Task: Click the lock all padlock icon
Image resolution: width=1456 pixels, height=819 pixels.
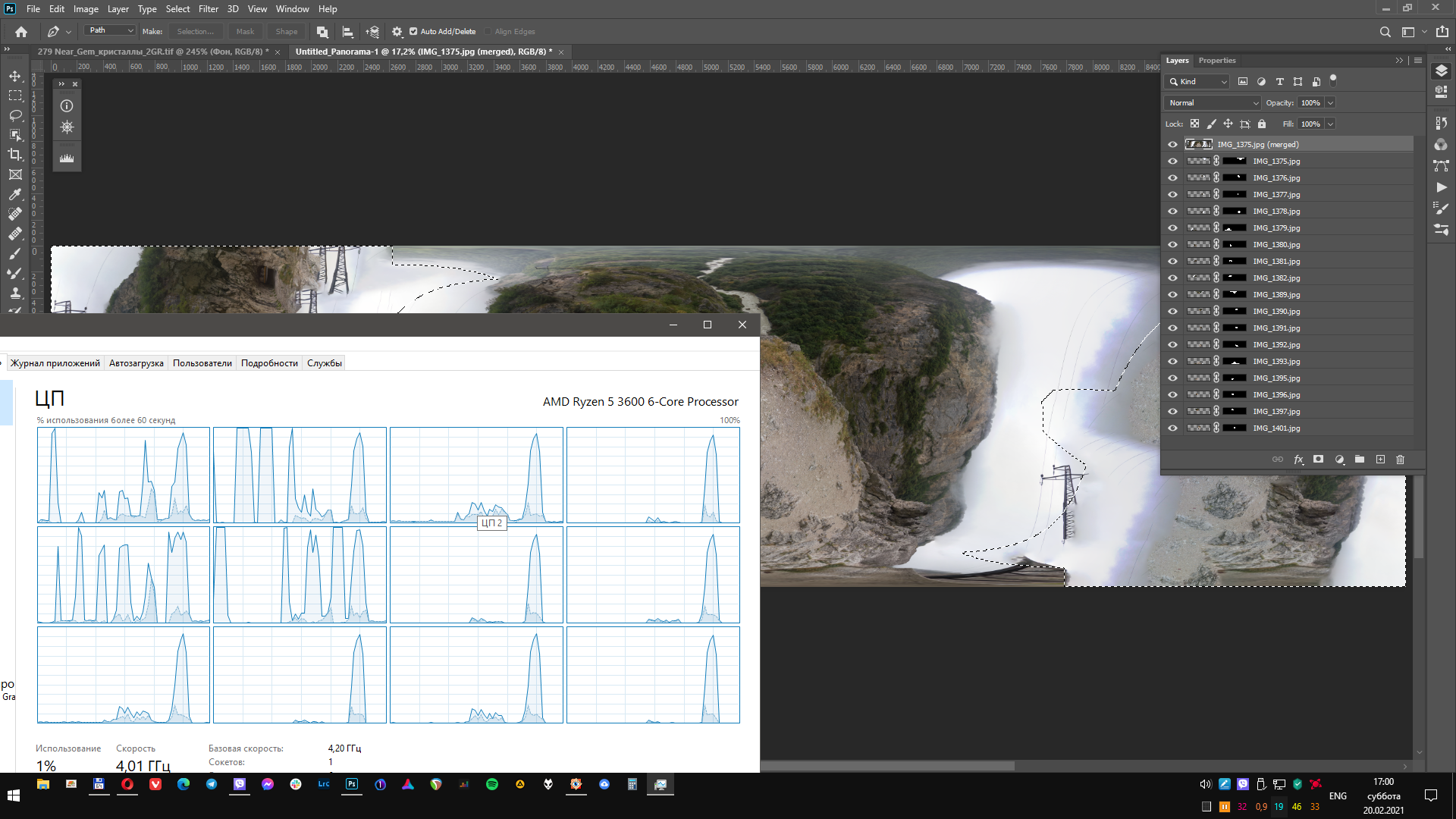Action: (x=1262, y=124)
